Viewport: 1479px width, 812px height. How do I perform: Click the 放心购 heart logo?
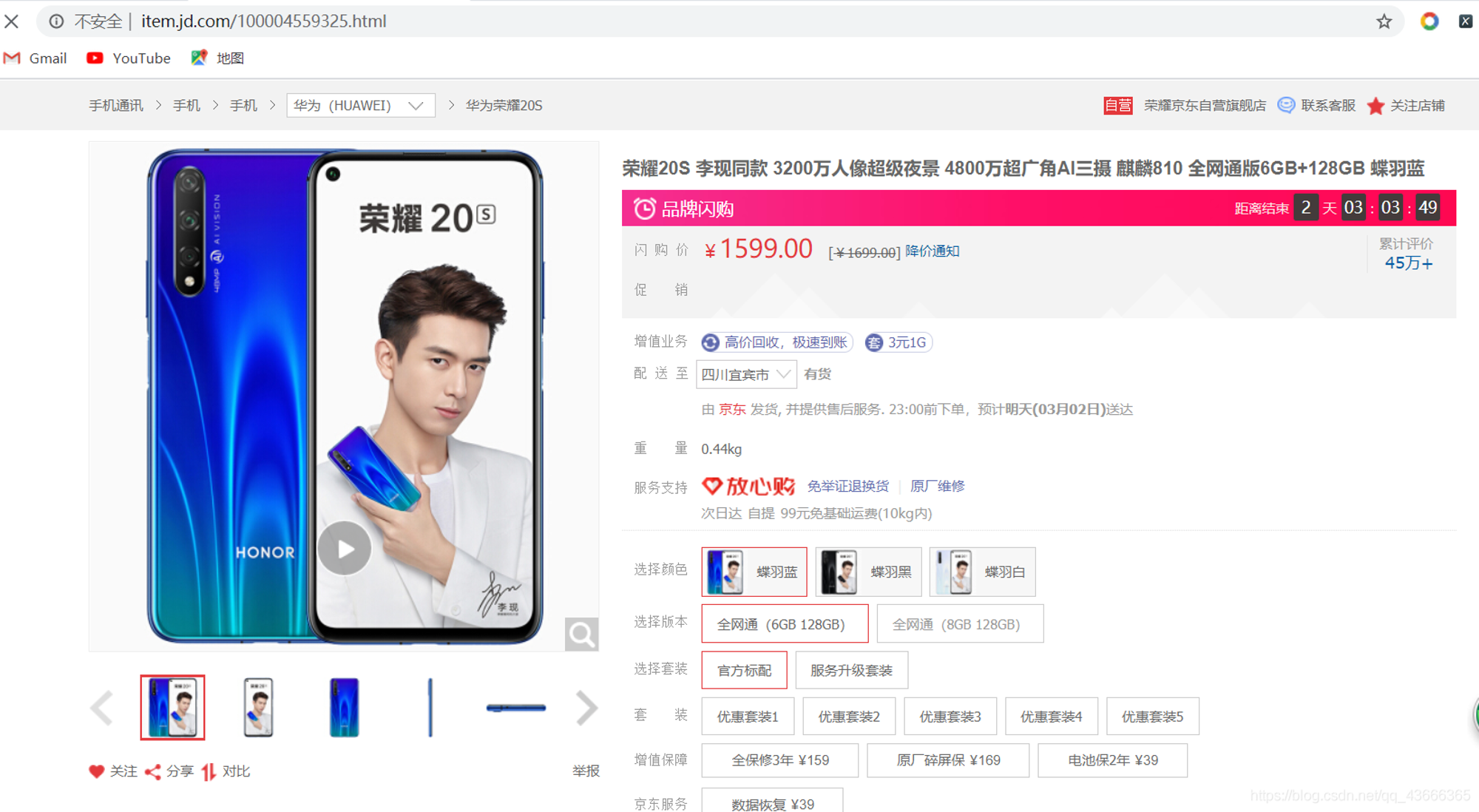(748, 486)
